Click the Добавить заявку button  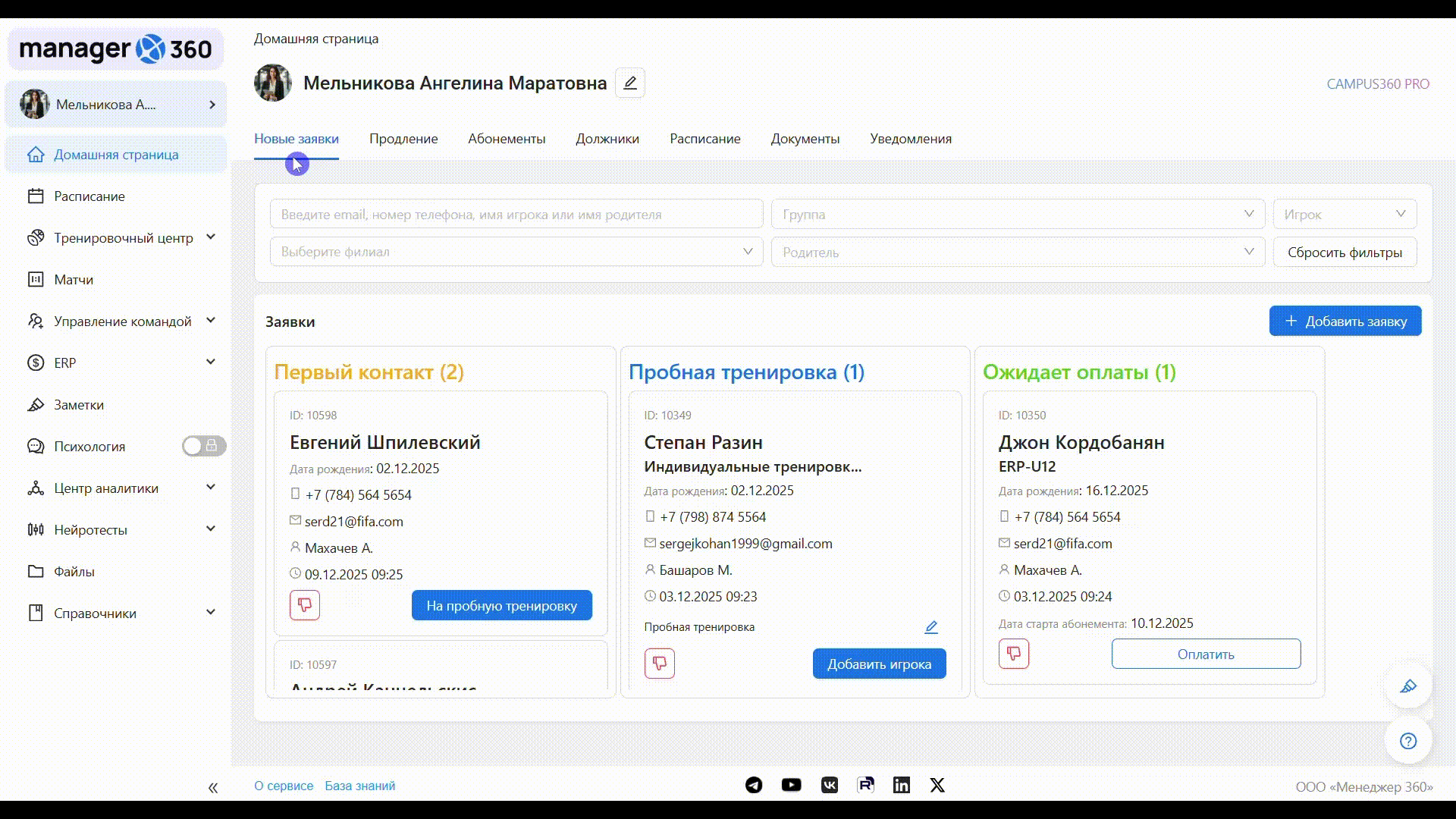1345,321
